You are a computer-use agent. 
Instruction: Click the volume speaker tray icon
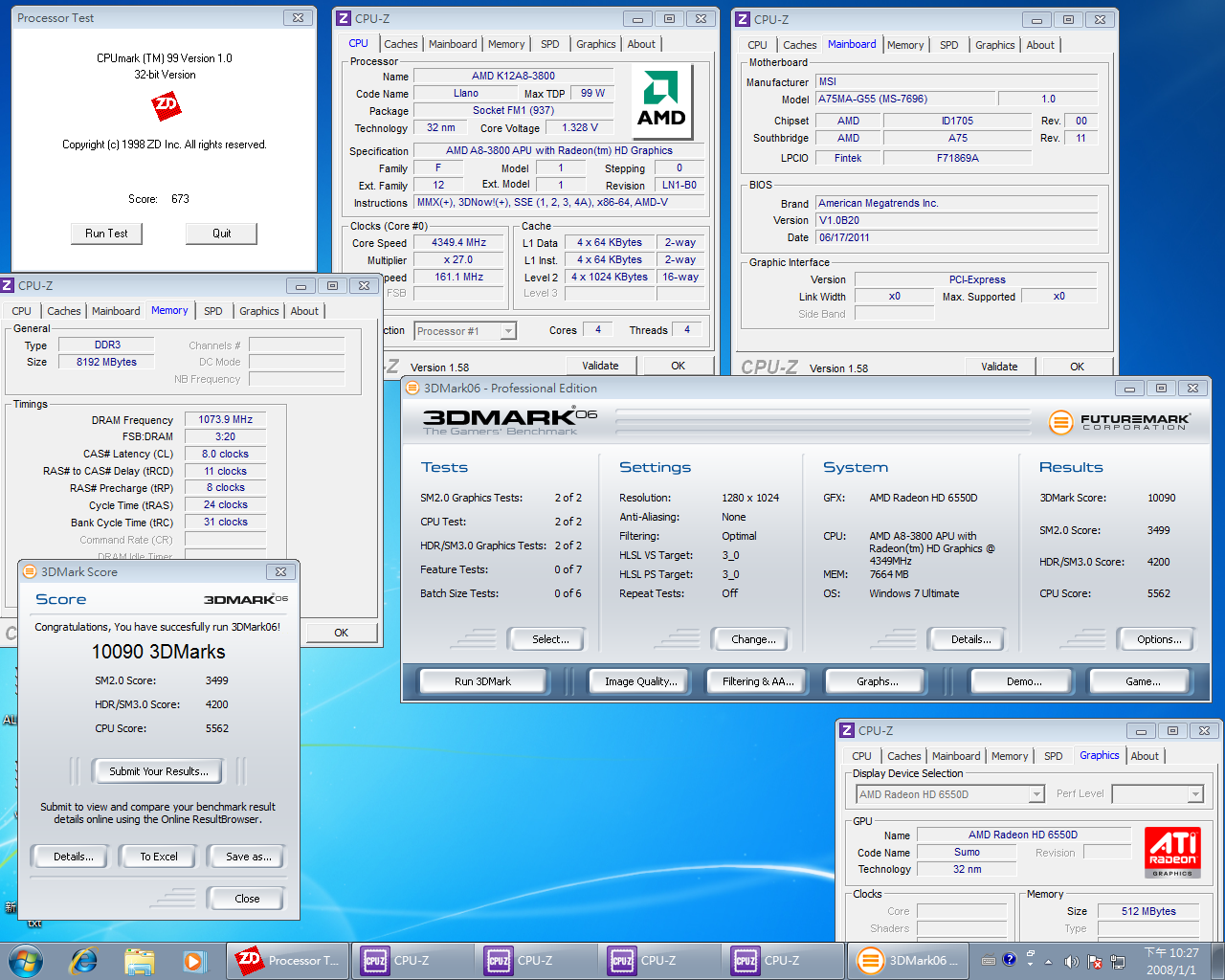1071,961
